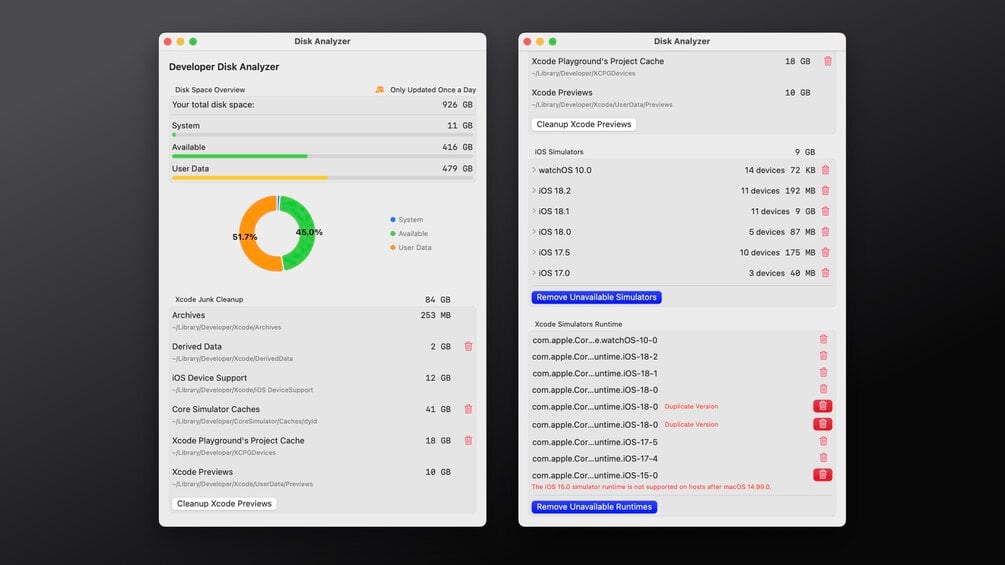
Task: Select the Xcode Previews row in left window
Action: pos(322,477)
